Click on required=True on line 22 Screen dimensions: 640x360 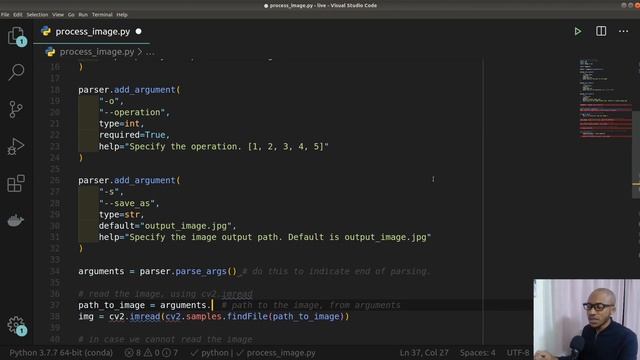(132, 135)
